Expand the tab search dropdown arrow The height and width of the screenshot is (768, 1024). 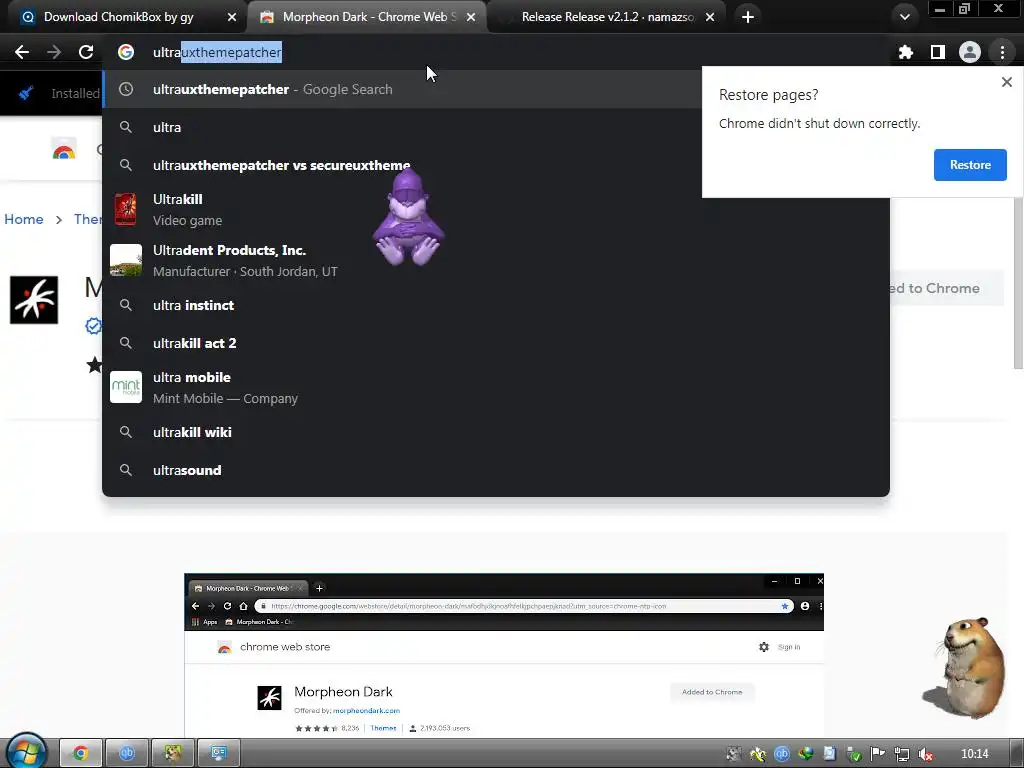[904, 17]
